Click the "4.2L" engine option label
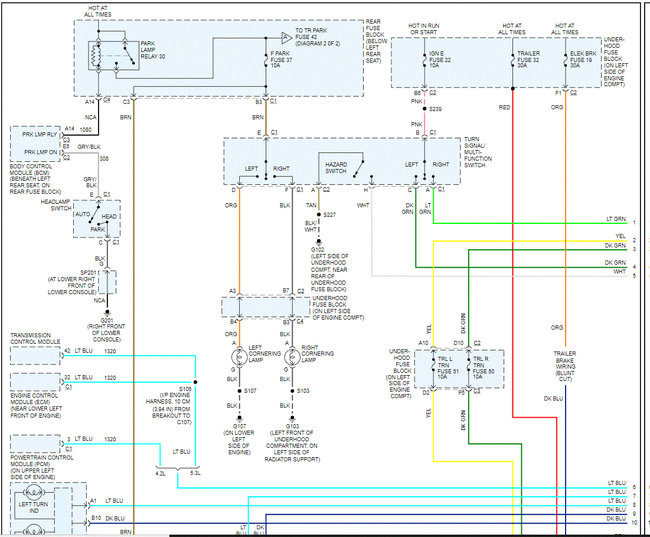This screenshot has width=650, height=537. (160, 473)
